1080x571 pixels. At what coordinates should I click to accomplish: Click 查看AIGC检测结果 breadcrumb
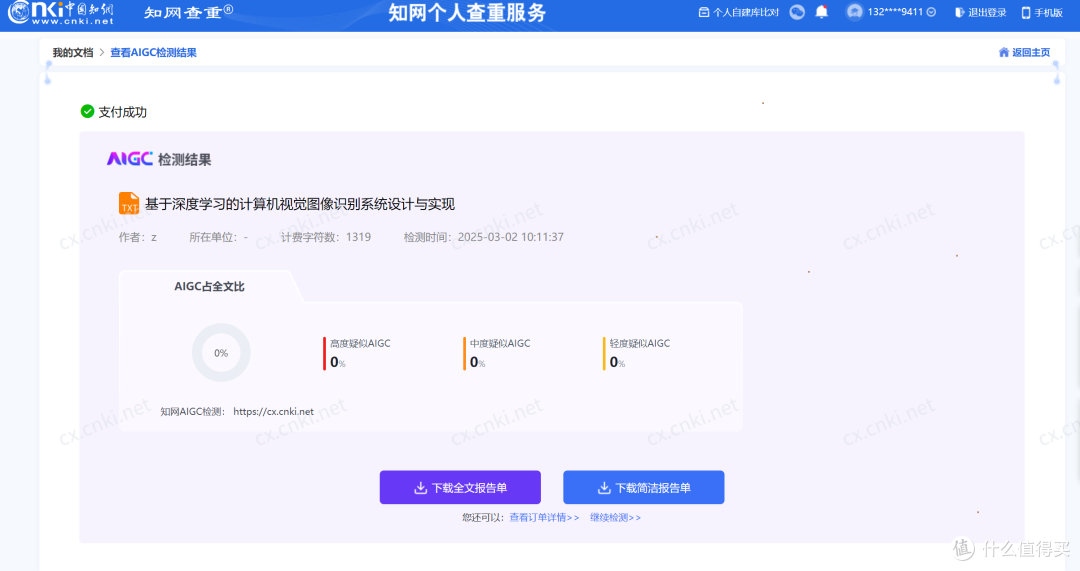point(154,52)
